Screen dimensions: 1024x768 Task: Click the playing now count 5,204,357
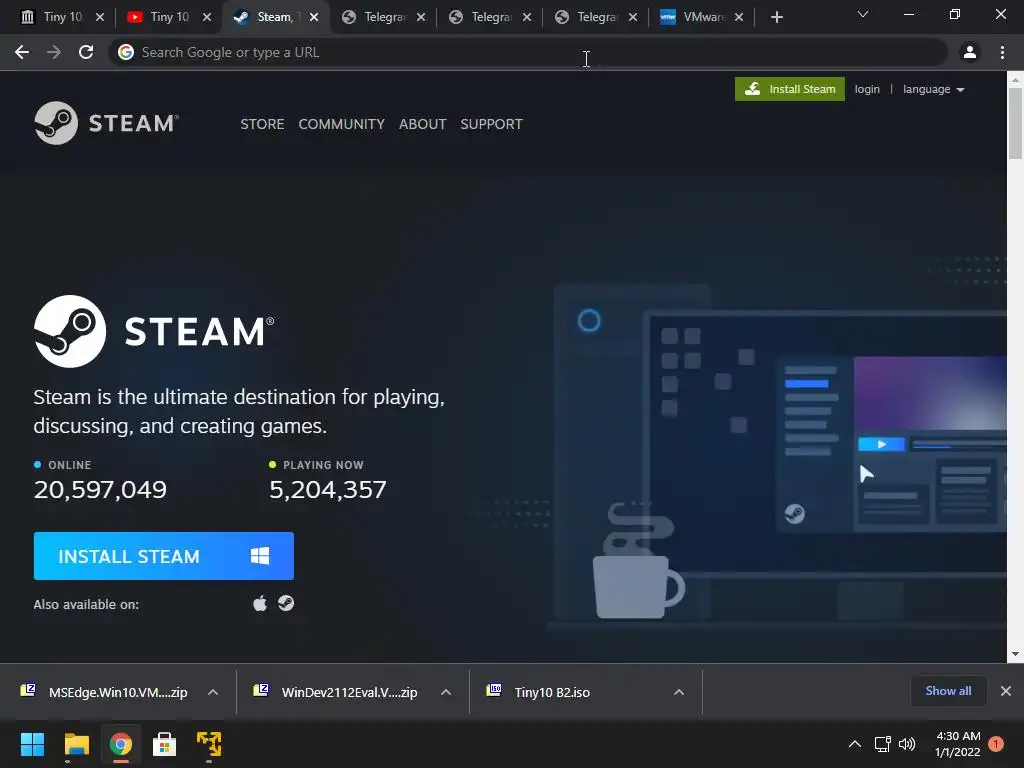328,490
